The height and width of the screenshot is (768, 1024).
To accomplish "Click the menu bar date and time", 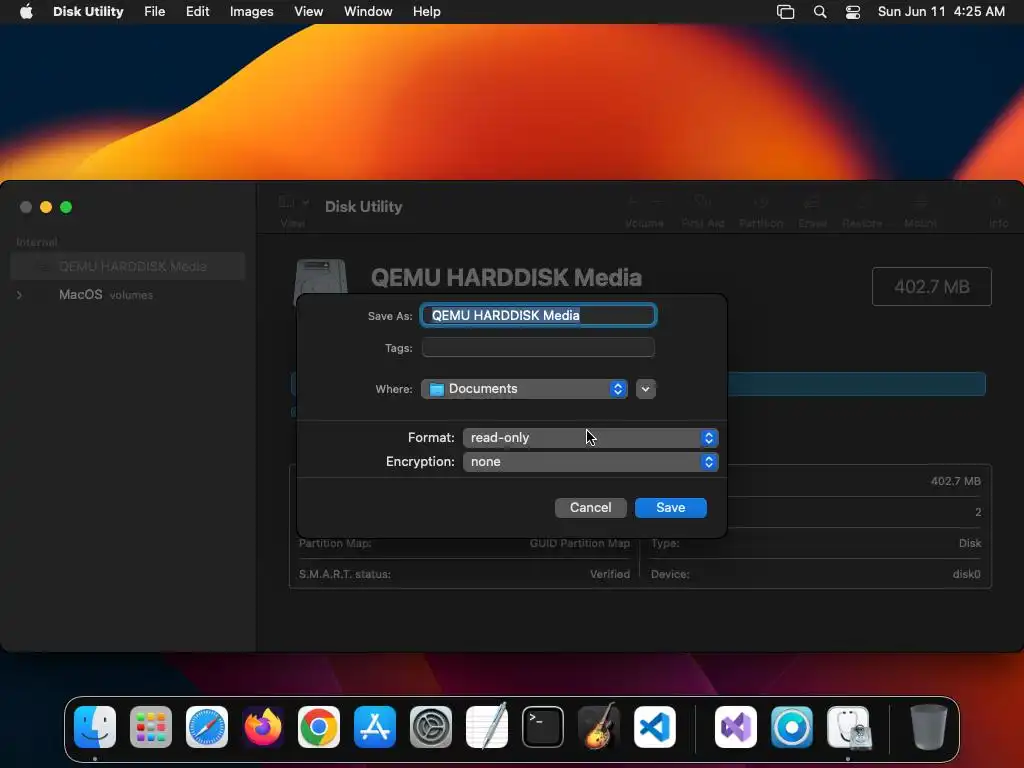I will [941, 12].
